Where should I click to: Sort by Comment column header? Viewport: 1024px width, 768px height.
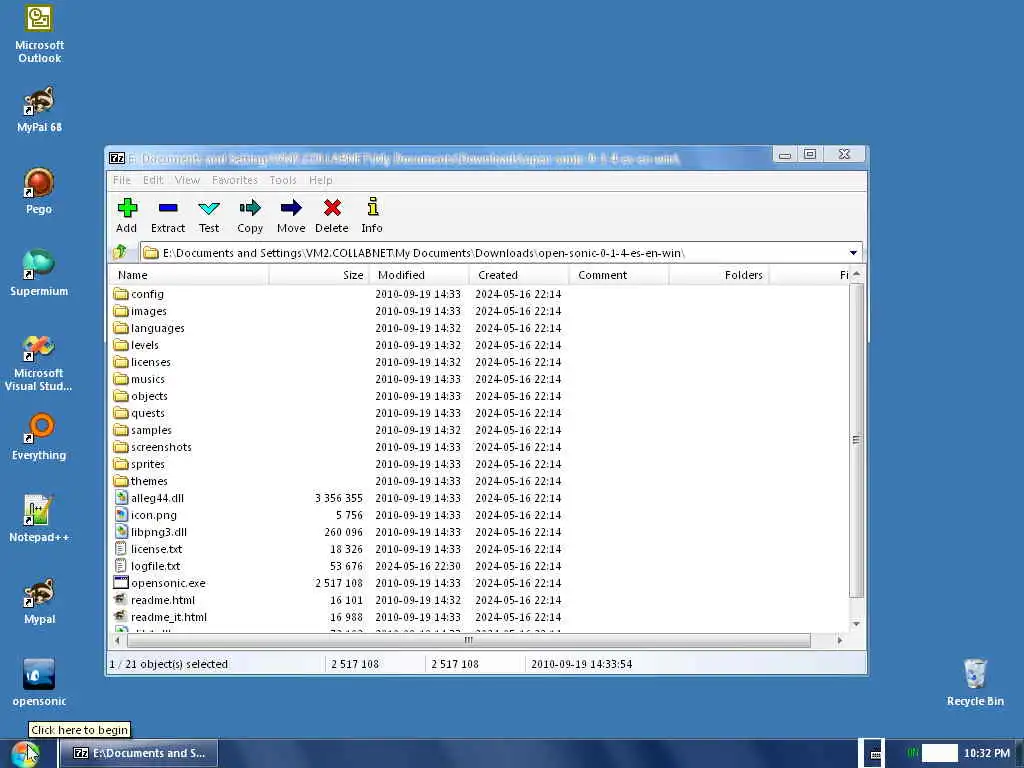619,275
